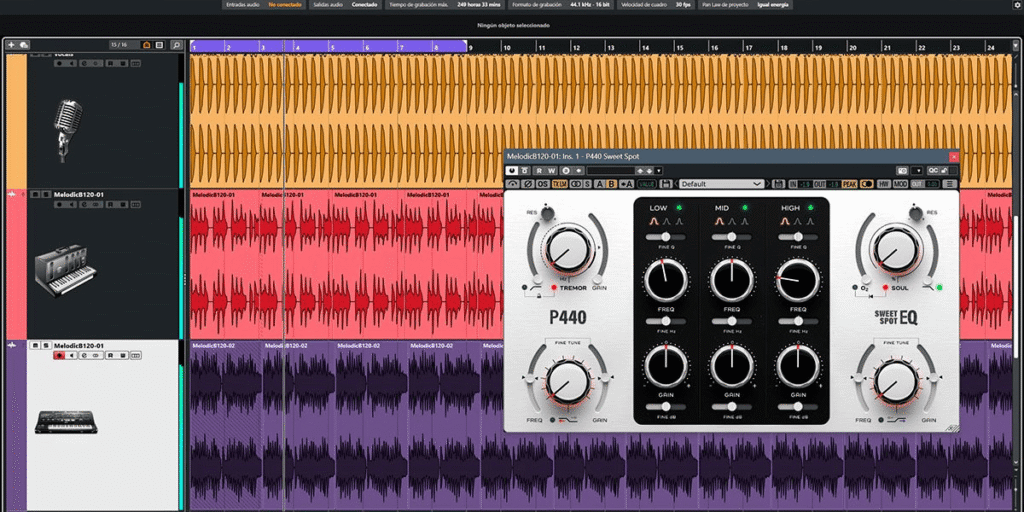Click the linked circles stereo mode icon
1024x512 pixels.
click(x=575, y=184)
